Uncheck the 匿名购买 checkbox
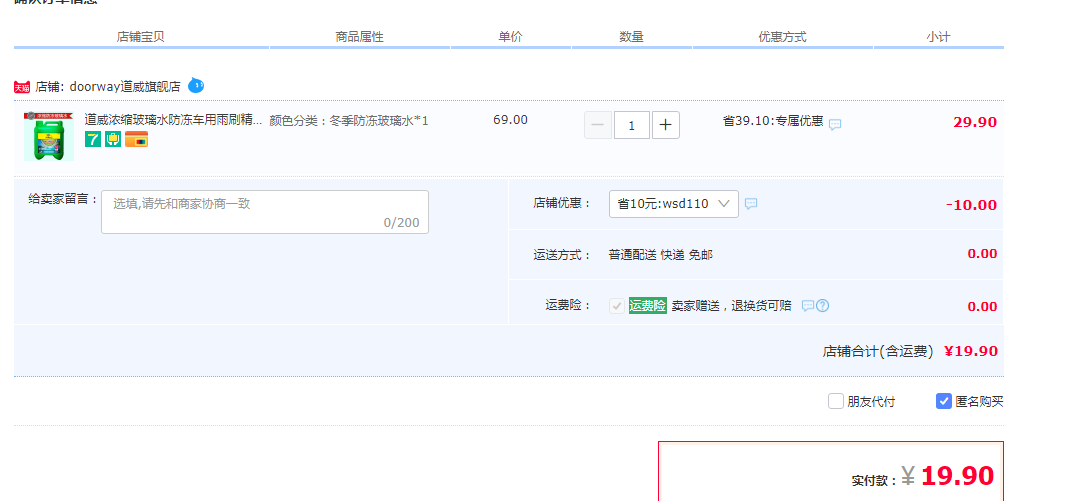 [943, 401]
